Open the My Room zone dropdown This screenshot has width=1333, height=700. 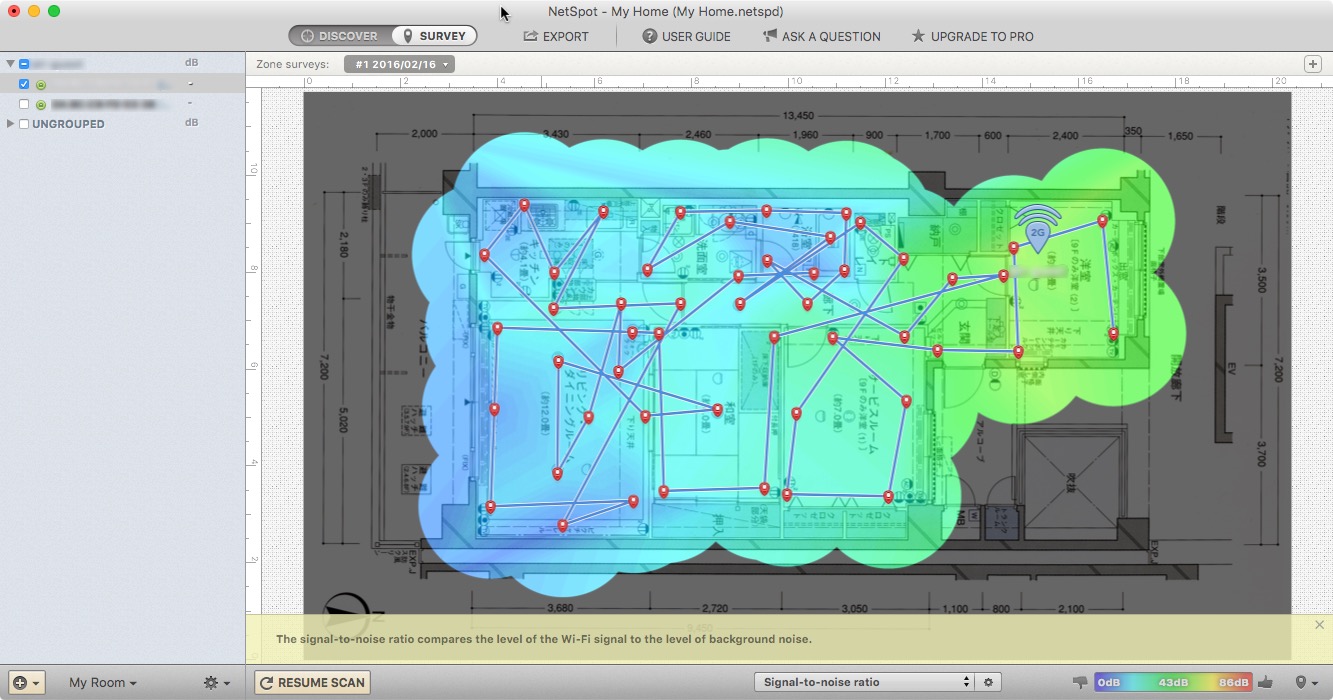(x=102, y=683)
